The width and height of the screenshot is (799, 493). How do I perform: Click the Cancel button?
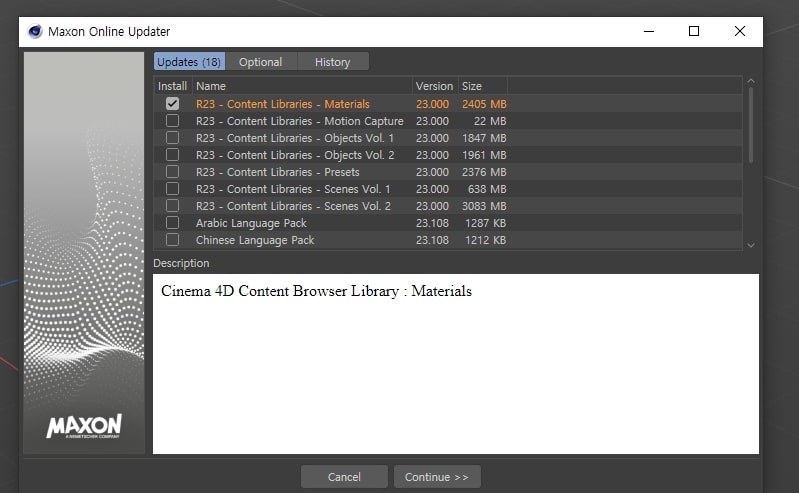point(344,477)
